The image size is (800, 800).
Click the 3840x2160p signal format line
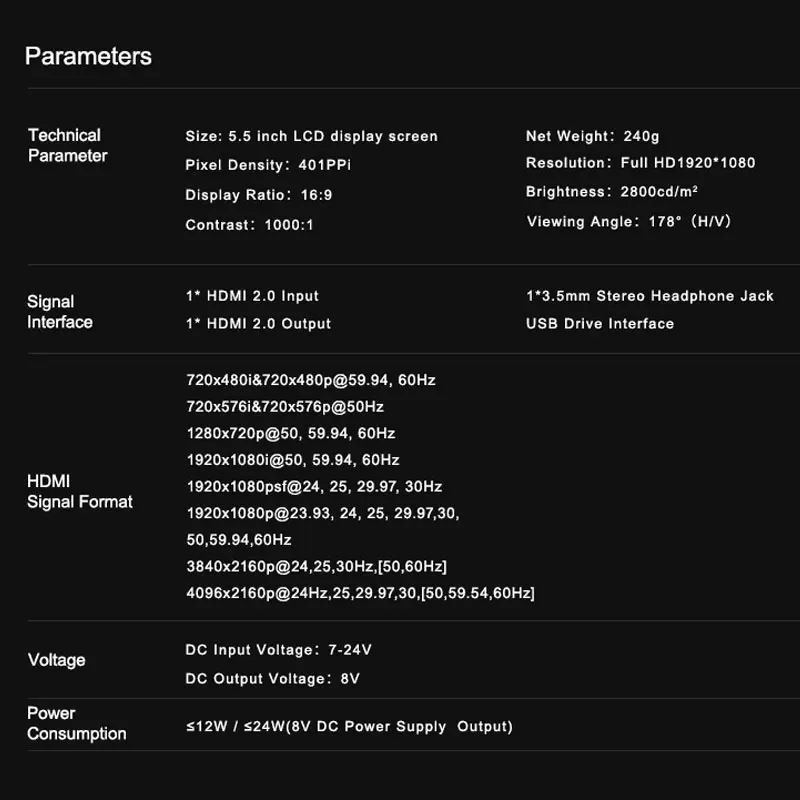[x=316, y=567]
